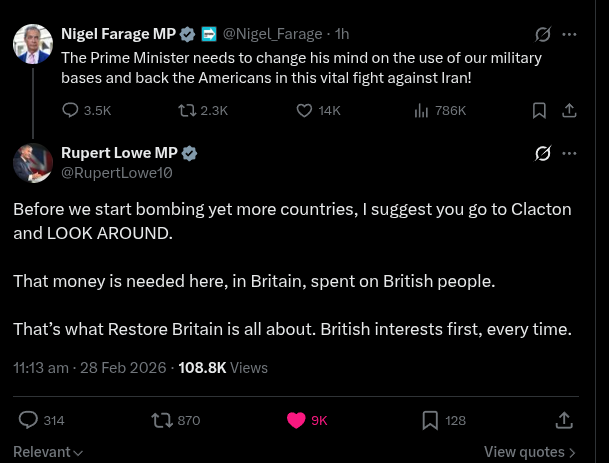This screenshot has width=609, height=463.
Task: Open the affiliation badge beside Nigel Farage
Action: [x=209, y=34]
